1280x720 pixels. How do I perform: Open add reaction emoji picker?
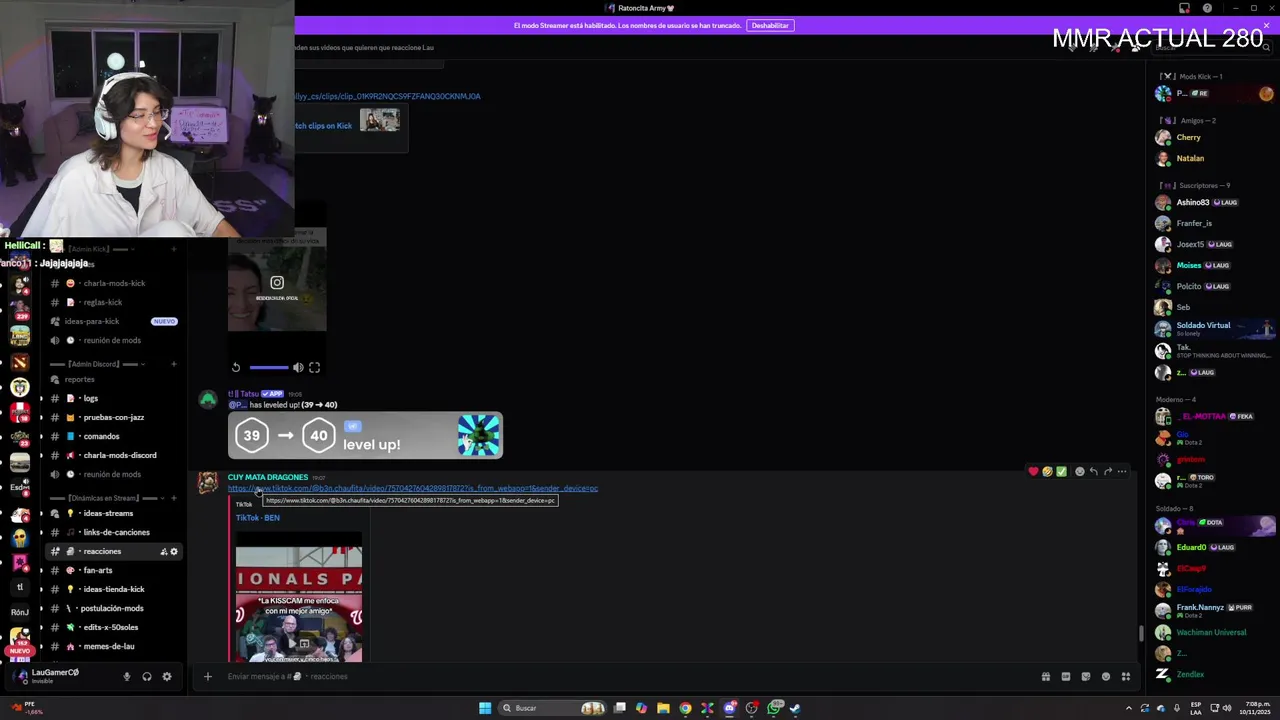pos(1079,472)
